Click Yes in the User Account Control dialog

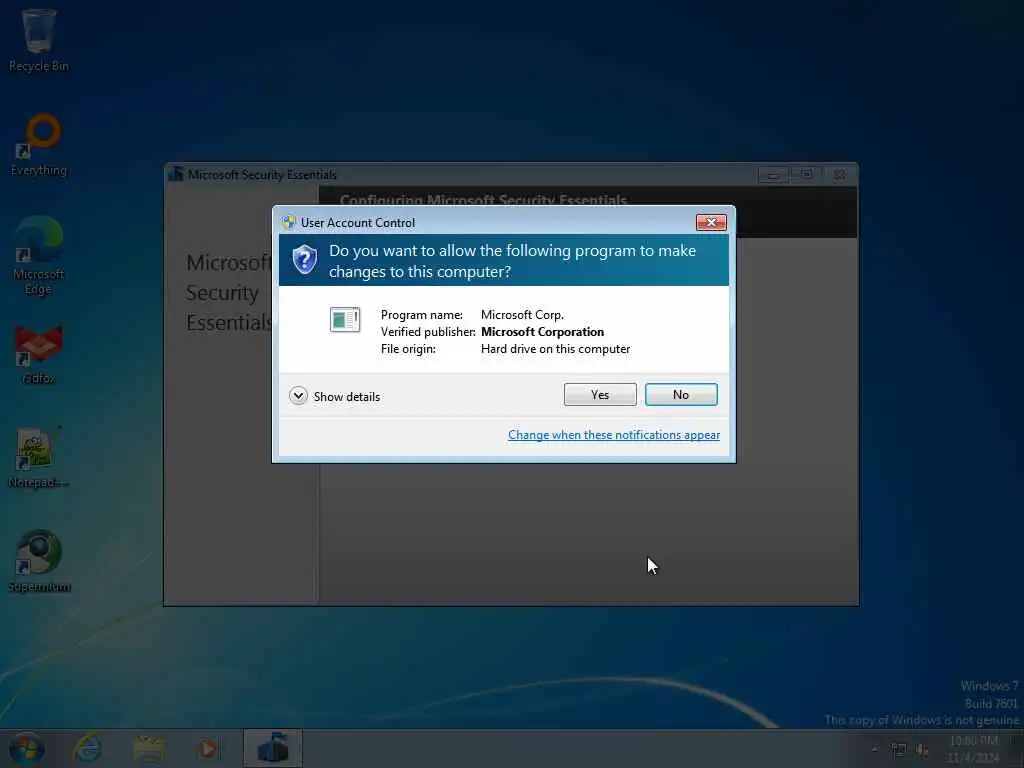tap(600, 394)
